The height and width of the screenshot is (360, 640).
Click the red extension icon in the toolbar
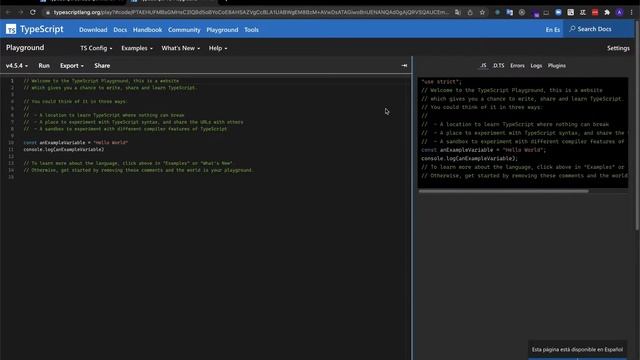pos(595,12)
